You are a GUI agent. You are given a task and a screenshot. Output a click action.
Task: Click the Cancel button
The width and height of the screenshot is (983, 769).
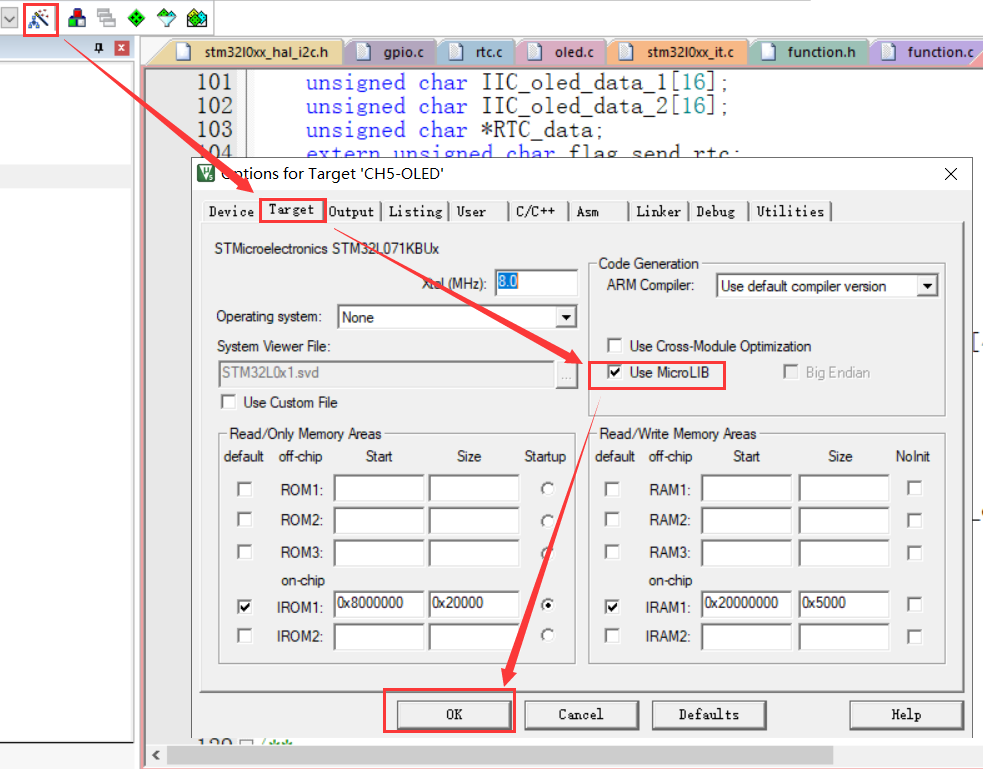(x=581, y=714)
